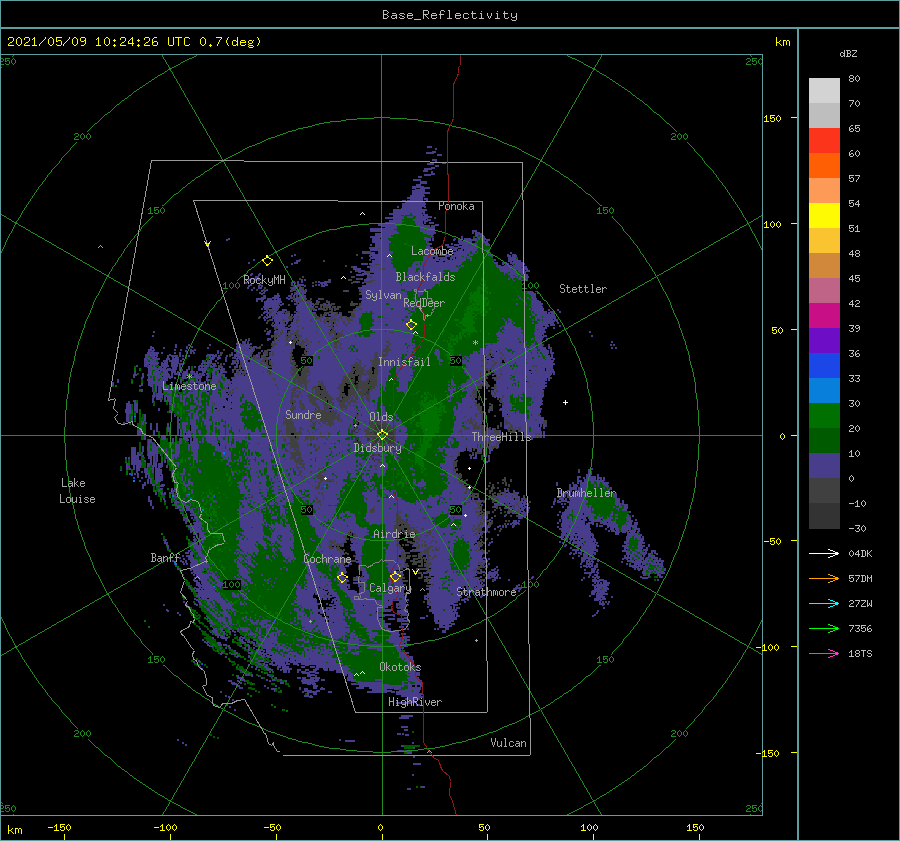Pick the dark green 20-10 dBZ swatch
900x841 pixels.
[824, 440]
